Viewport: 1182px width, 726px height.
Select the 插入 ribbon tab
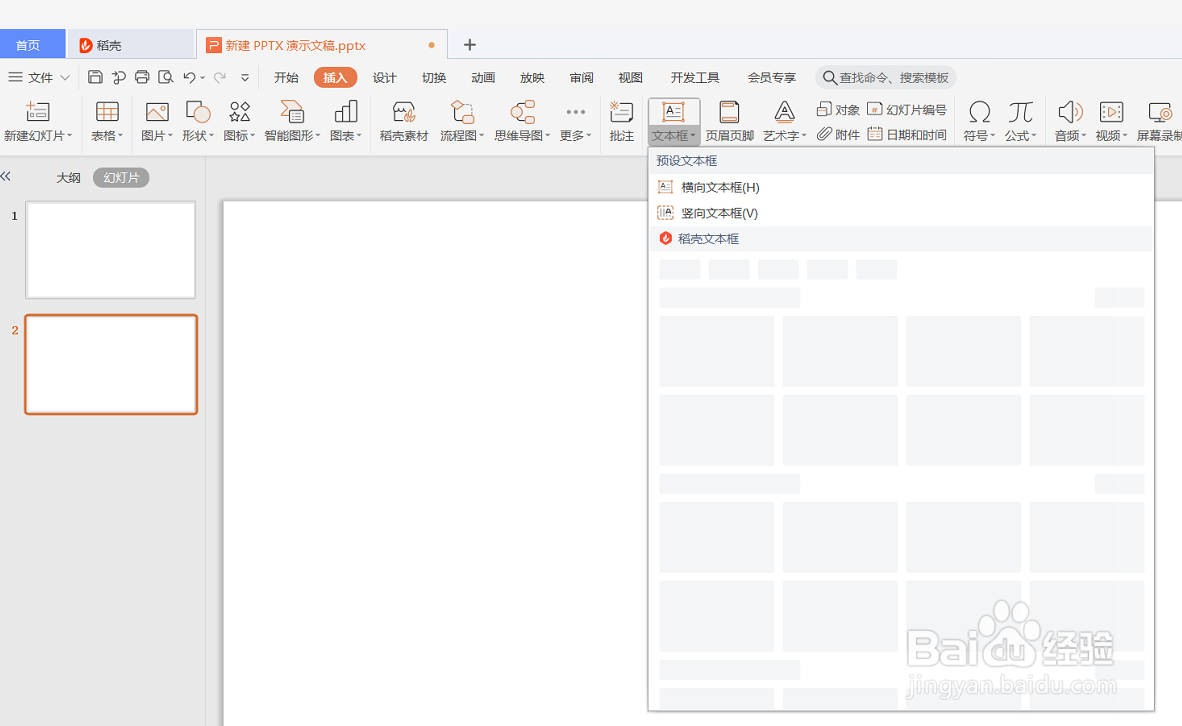click(335, 78)
